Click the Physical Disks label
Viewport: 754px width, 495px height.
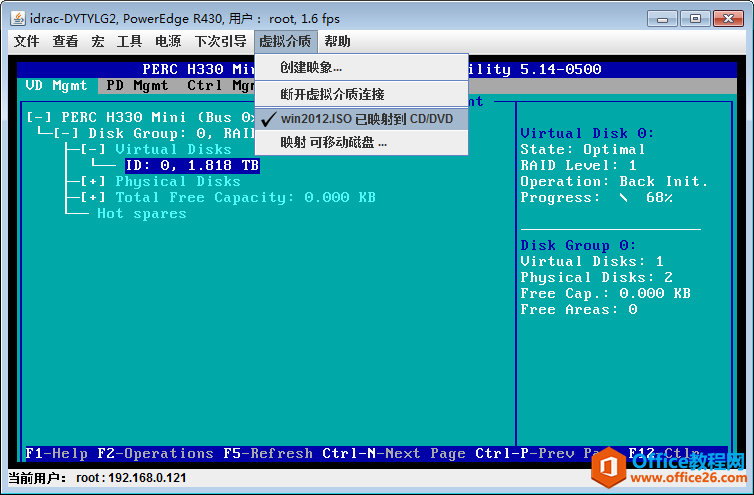point(178,181)
